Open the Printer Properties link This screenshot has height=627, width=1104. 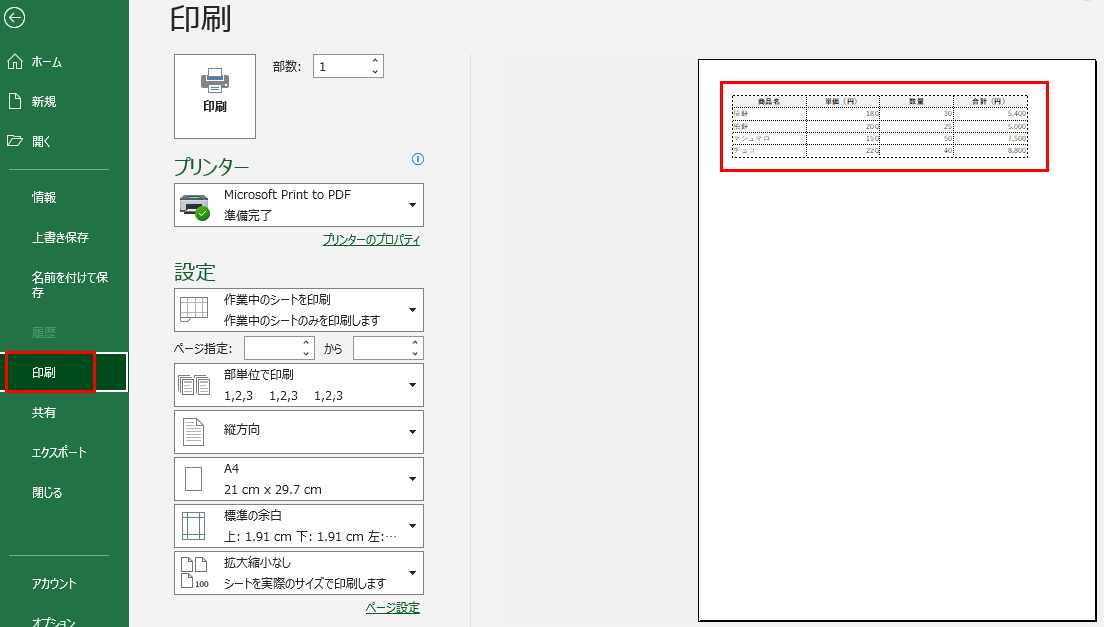(x=371, y=240)
